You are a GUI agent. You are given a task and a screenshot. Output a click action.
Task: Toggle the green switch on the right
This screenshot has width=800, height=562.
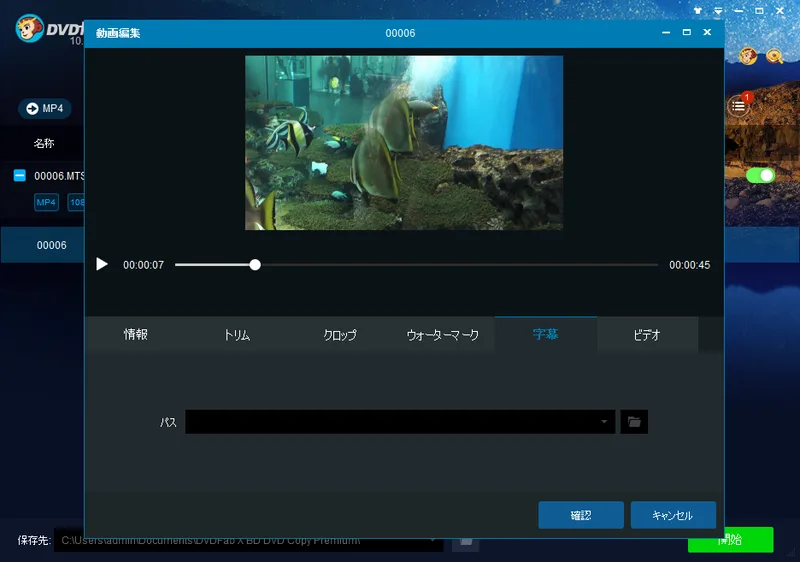pyautogui.click(x=761, y=175)
